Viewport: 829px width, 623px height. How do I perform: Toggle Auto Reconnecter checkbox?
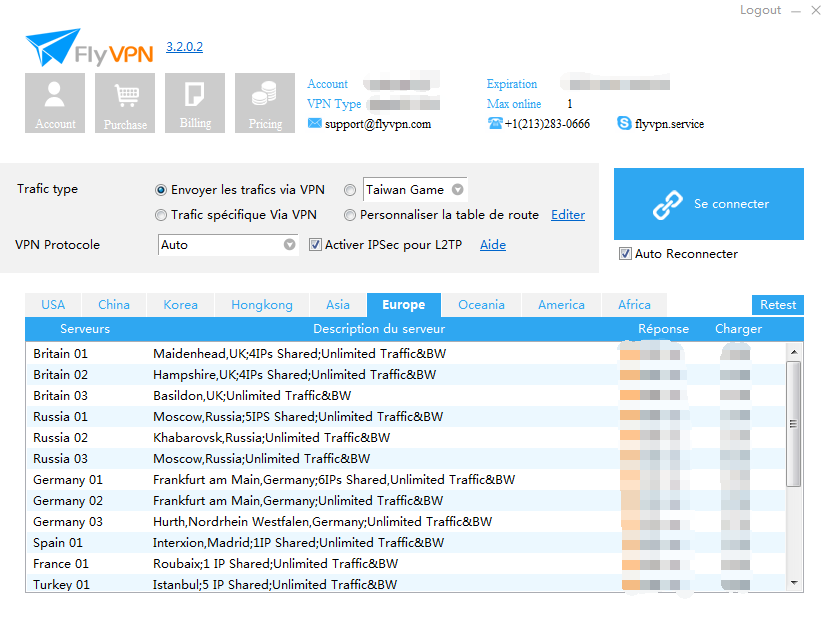point(625,254)
